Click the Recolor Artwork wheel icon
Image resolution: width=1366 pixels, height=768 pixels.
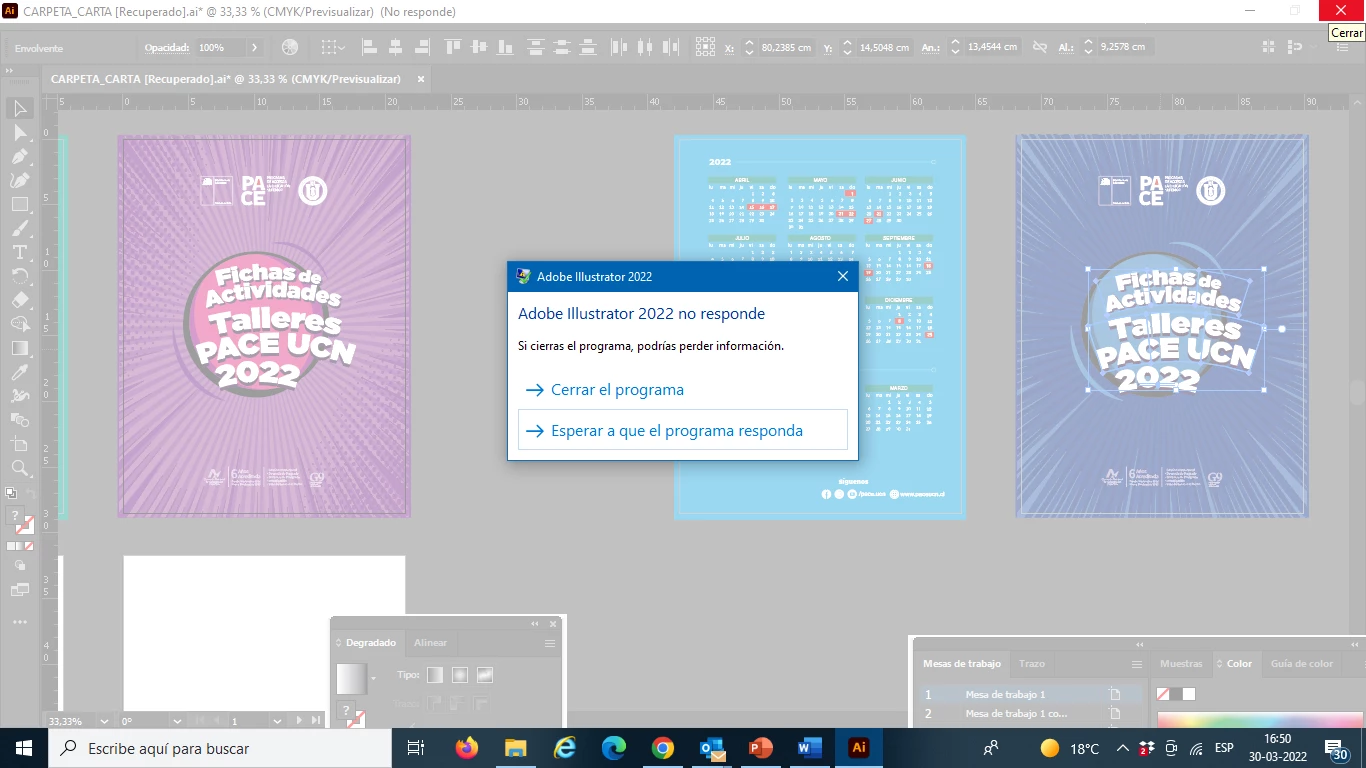click(x=290, y=47)
